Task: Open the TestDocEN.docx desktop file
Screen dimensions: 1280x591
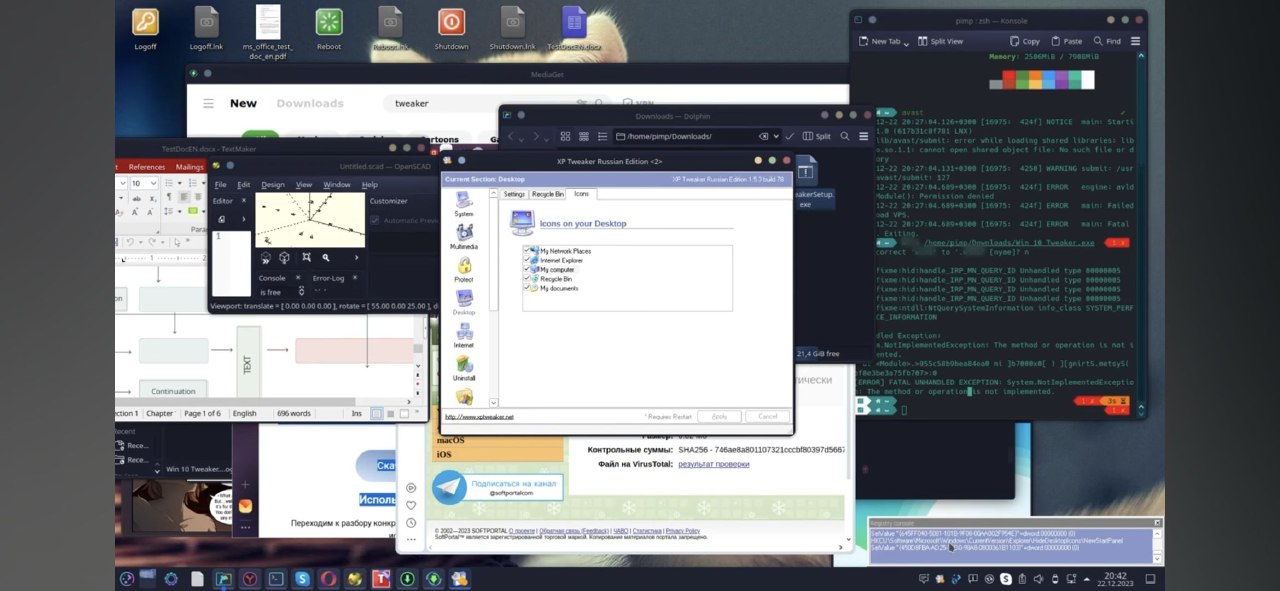Action: pos(574,29)
